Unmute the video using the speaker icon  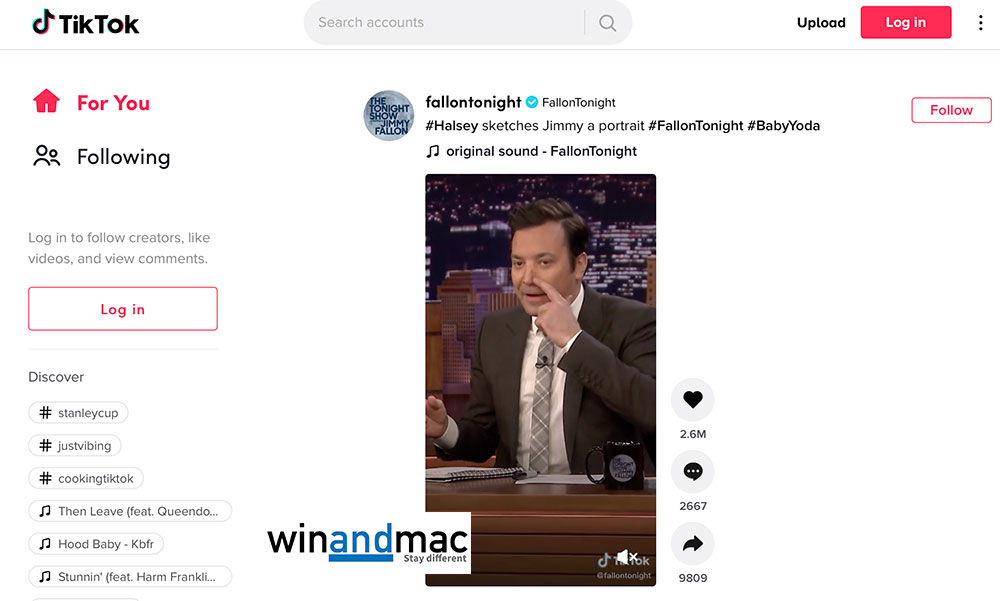pyautogui.click(x=627, y=557)
